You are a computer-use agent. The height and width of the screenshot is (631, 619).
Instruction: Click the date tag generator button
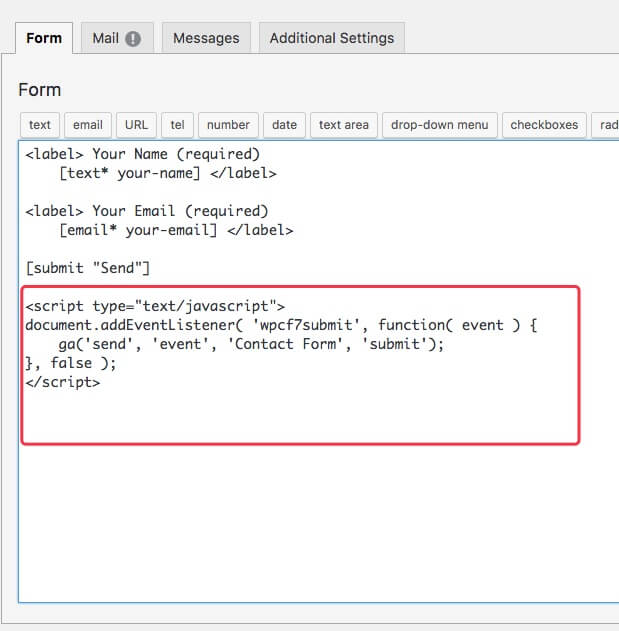coord(284,125)
